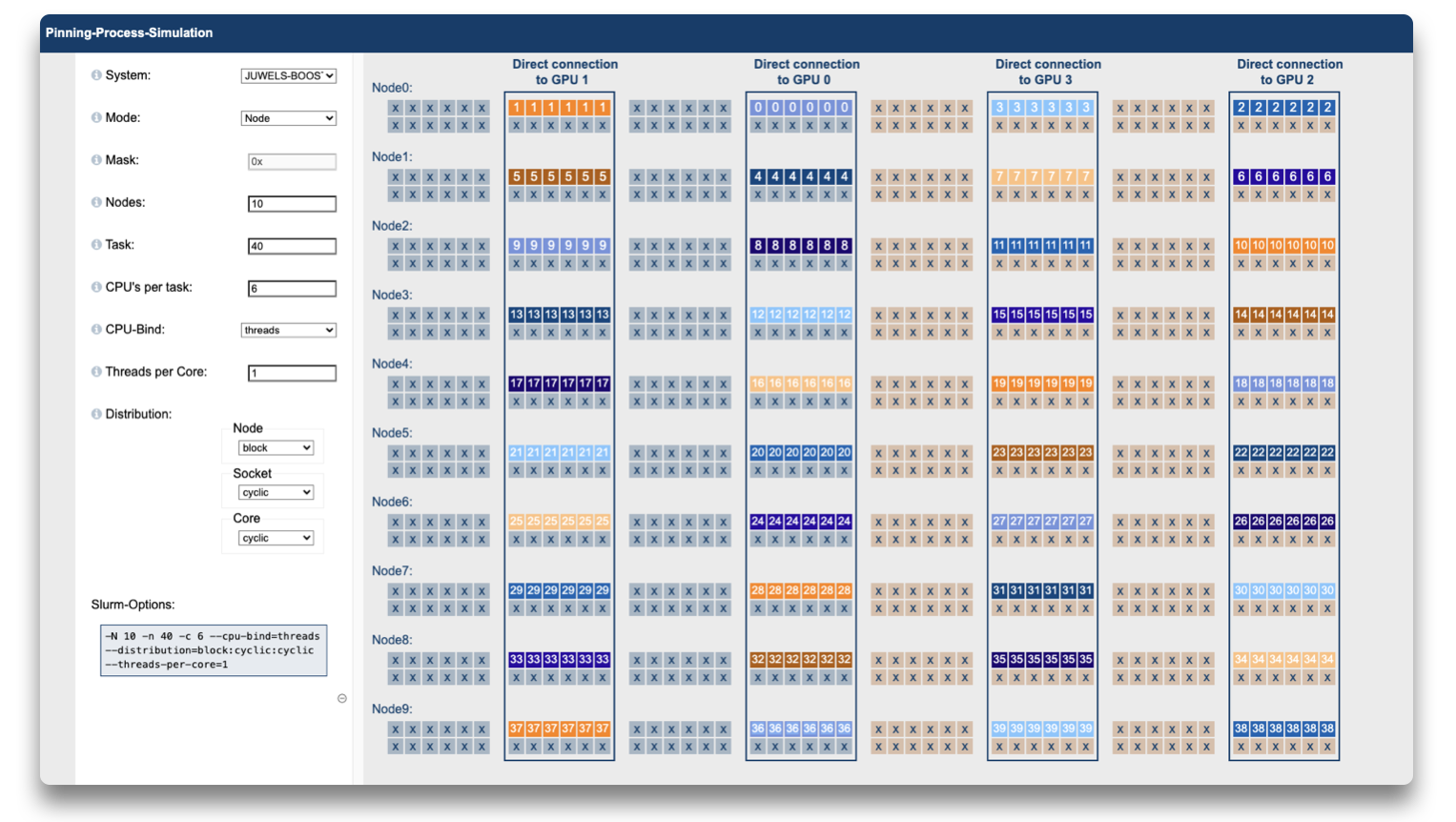The height and width of the screenshot is (822, 1456).
Task: Click the info icon next to CPU-Bind
Action: pos(96,330)
